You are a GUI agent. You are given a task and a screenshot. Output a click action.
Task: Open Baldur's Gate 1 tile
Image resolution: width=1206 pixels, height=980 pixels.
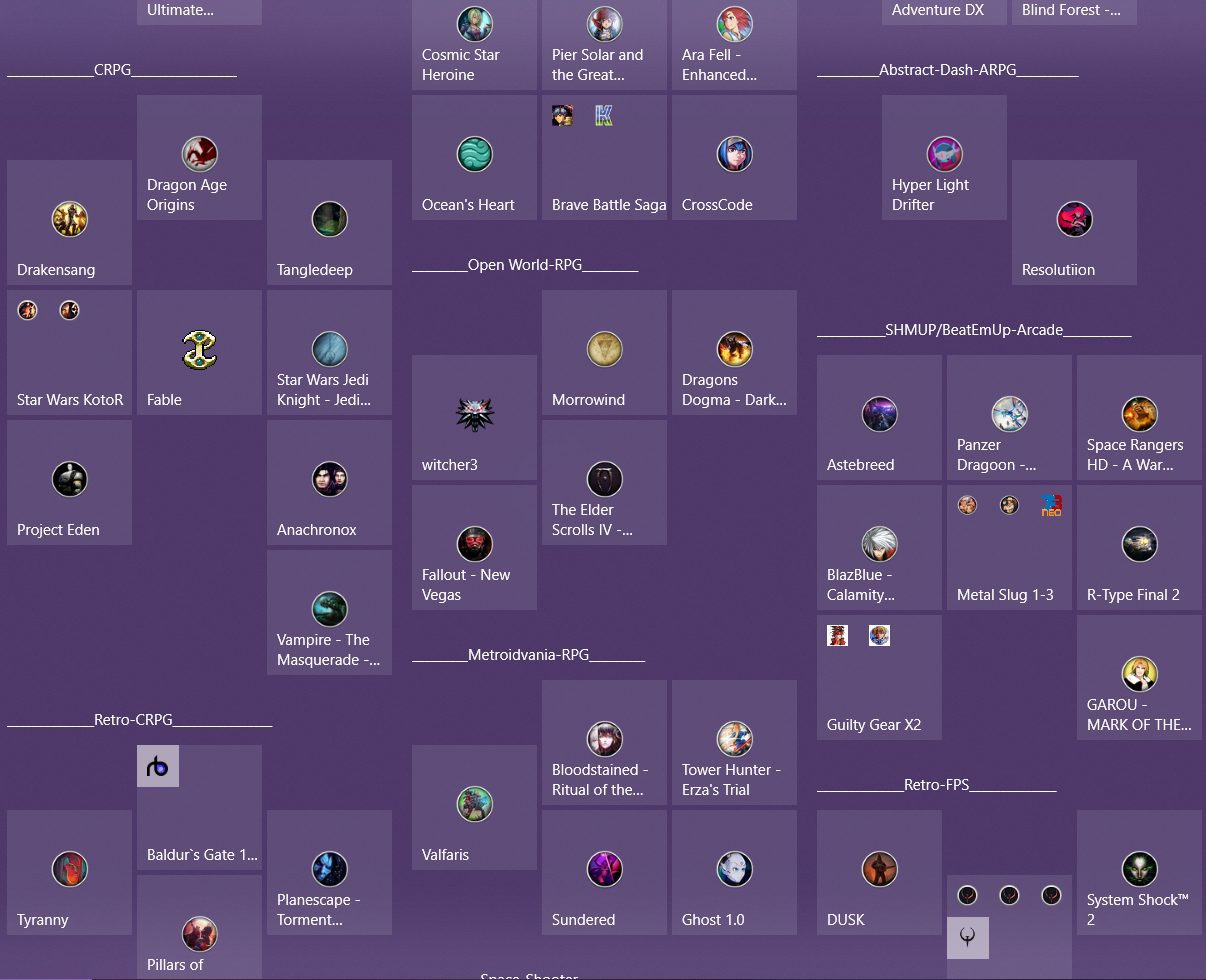(x=199, y=807)
